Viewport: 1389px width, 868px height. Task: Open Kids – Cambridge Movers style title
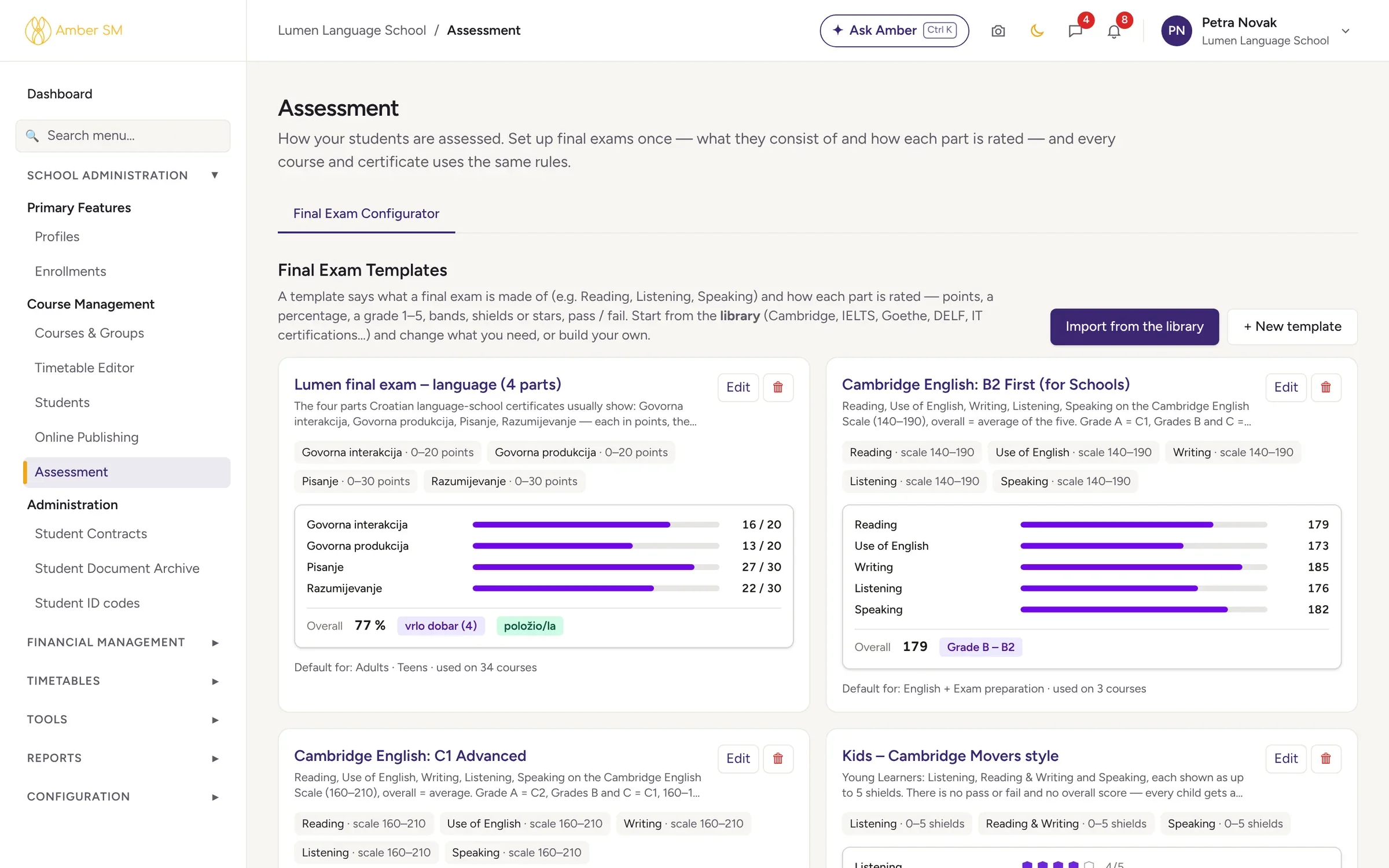[x=950, y=756]
